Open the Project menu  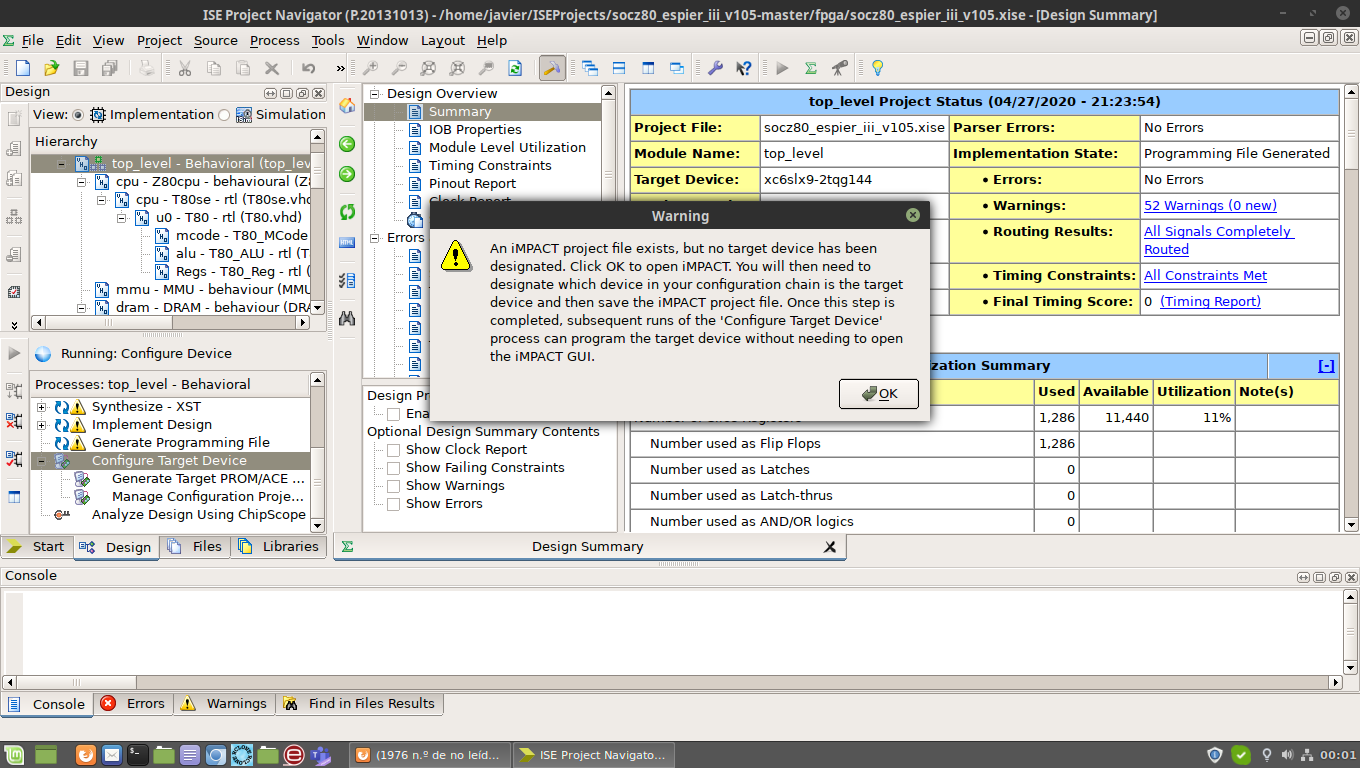(x=159, y=40)
